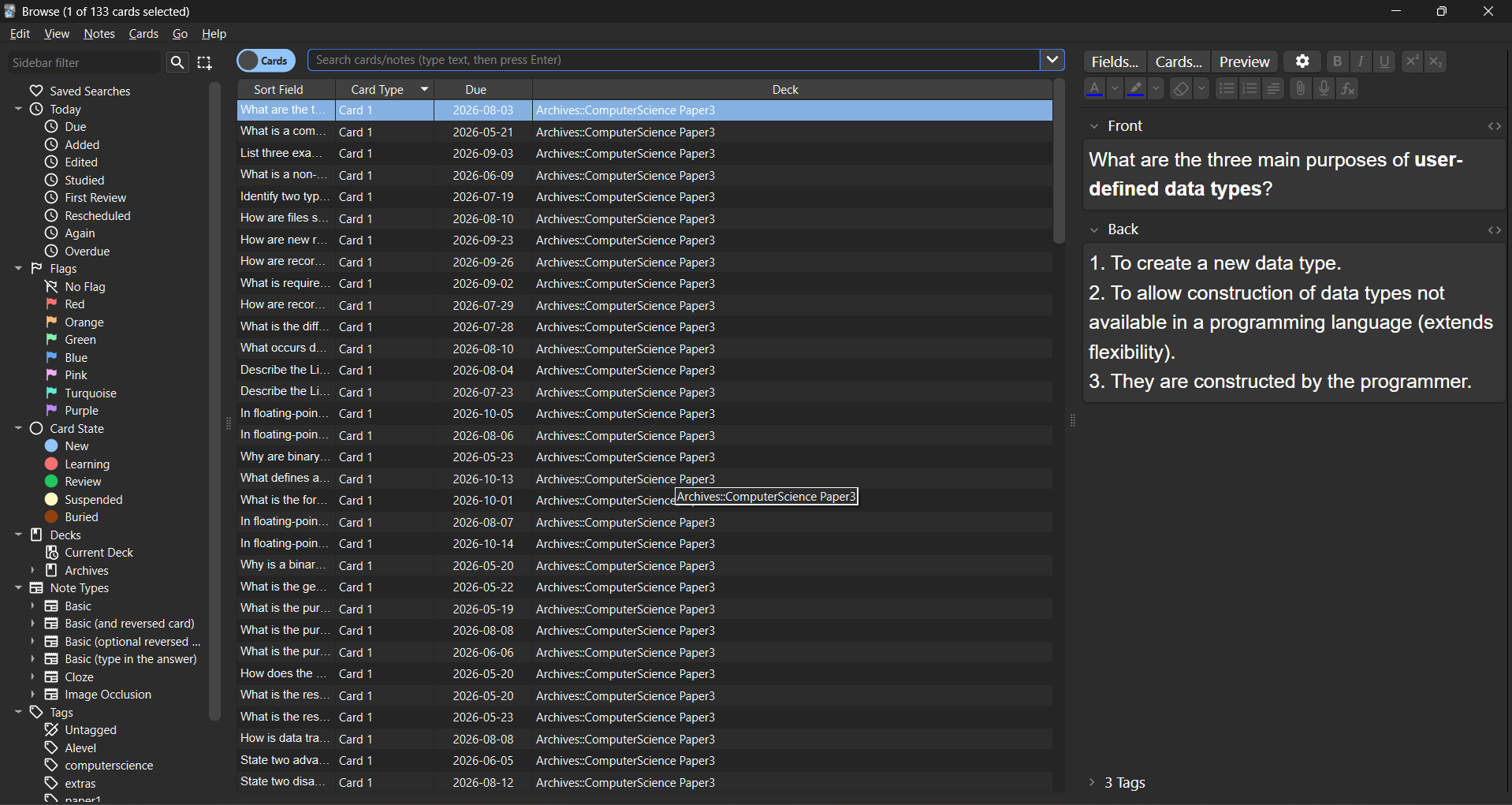Filter by New card state blue dot

[52, 446]
